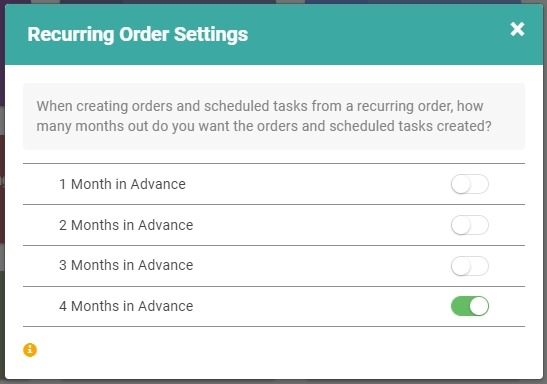Click the sentence starting 'When creating orders'

tap(264, 116)
